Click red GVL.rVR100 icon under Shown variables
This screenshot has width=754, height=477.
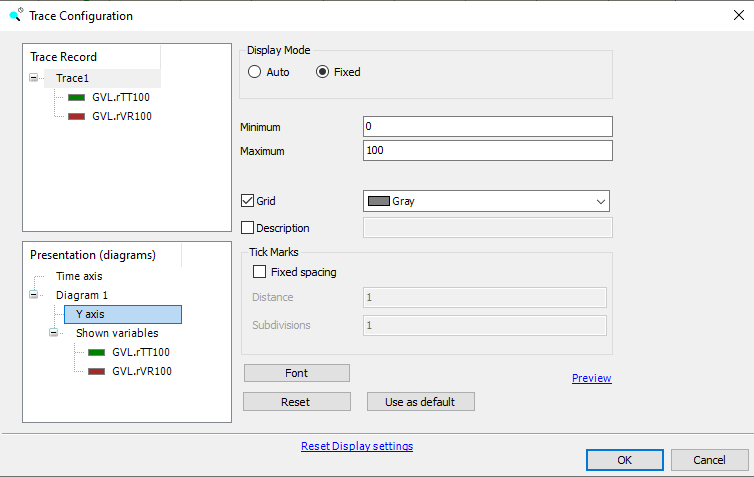click(x=96, y=372)
